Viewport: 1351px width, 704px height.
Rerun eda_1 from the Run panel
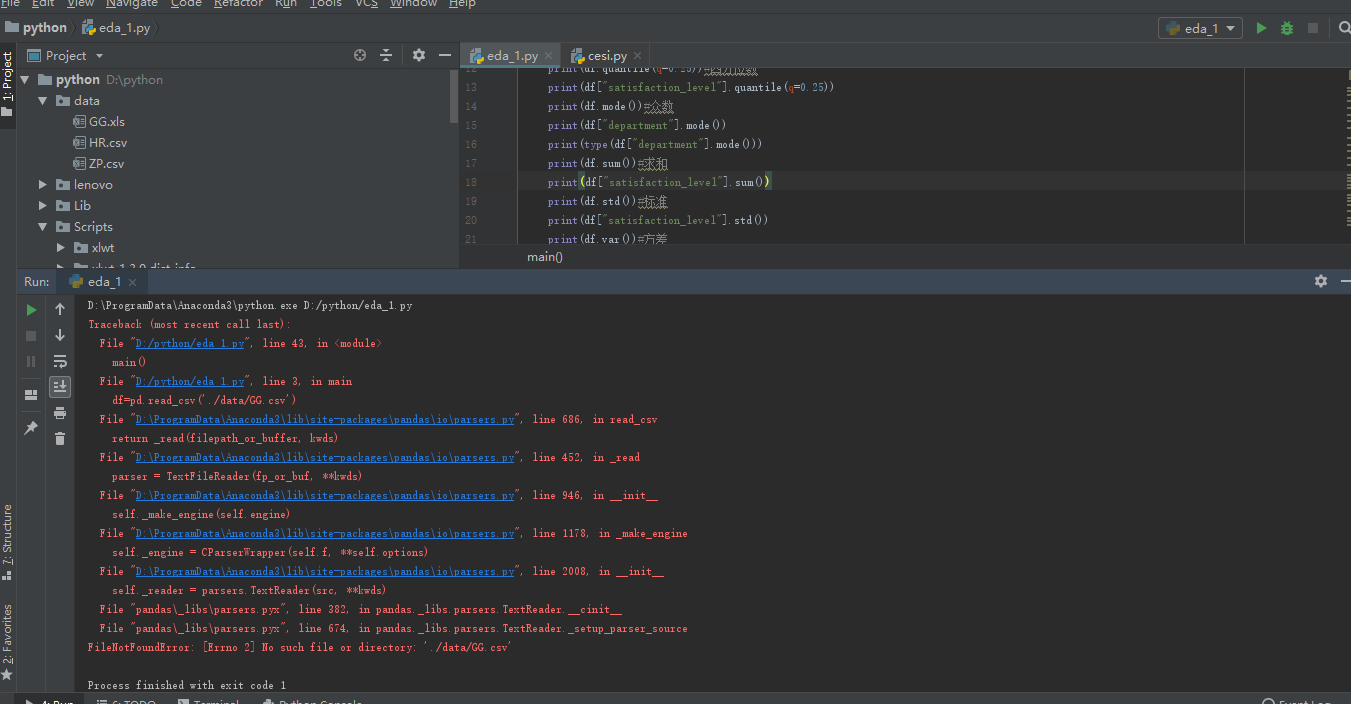click(31, 310)
